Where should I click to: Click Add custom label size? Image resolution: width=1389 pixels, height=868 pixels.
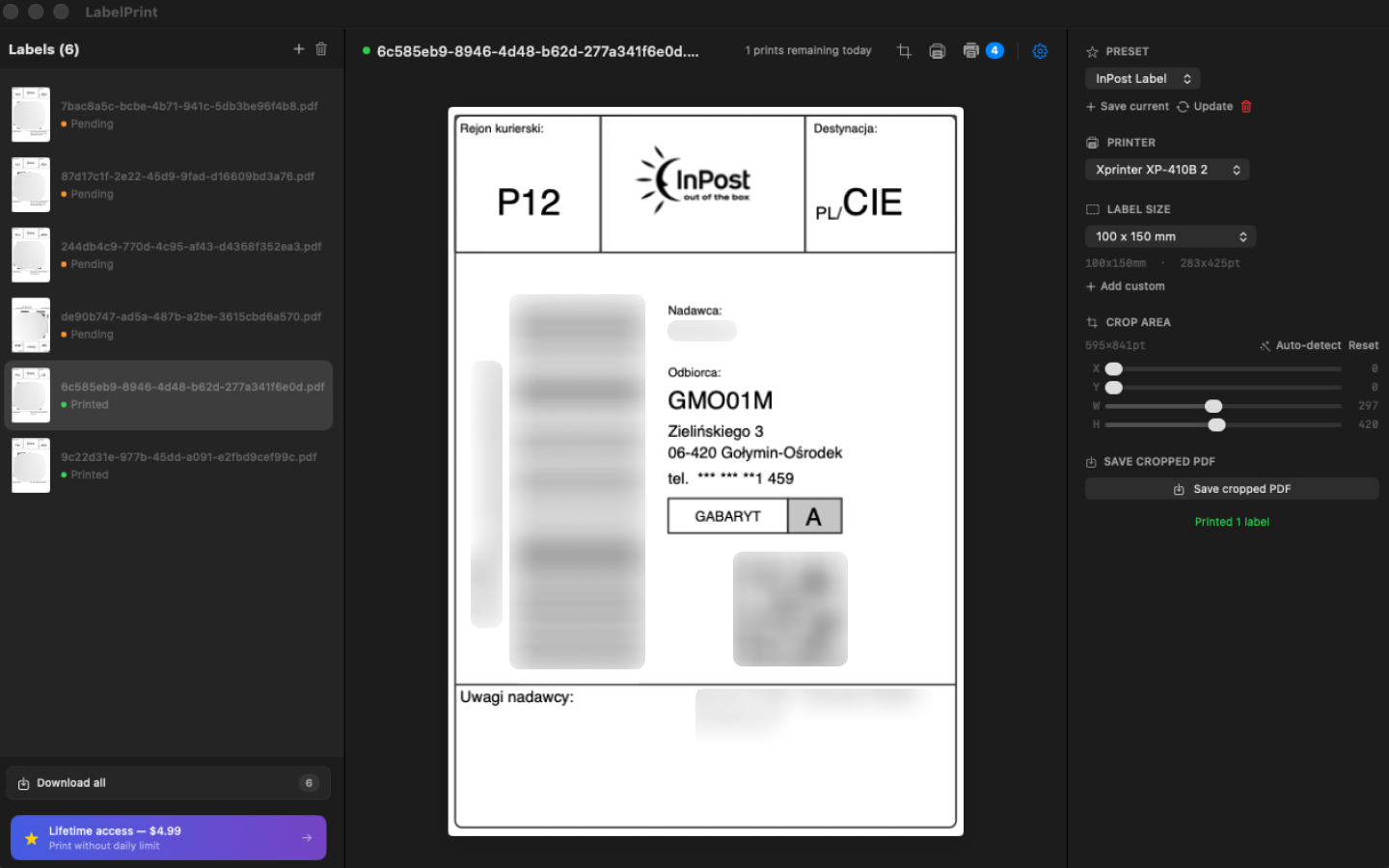1126,285
